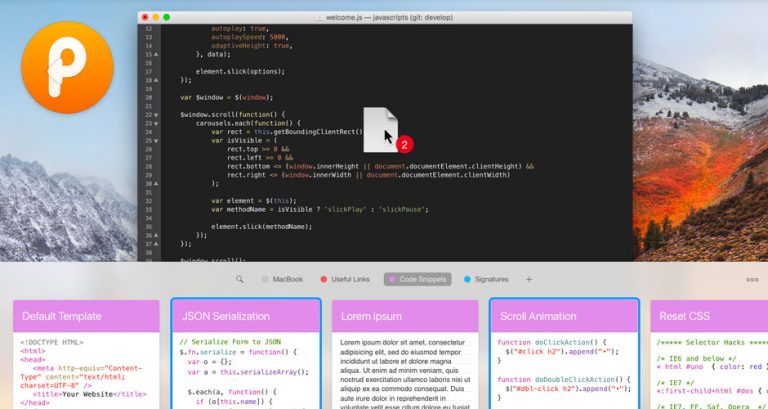The height and width of the screenshot is (409, 768).
Task: Open the Lorem ipsum snippet card
Action: coord(405,355)
